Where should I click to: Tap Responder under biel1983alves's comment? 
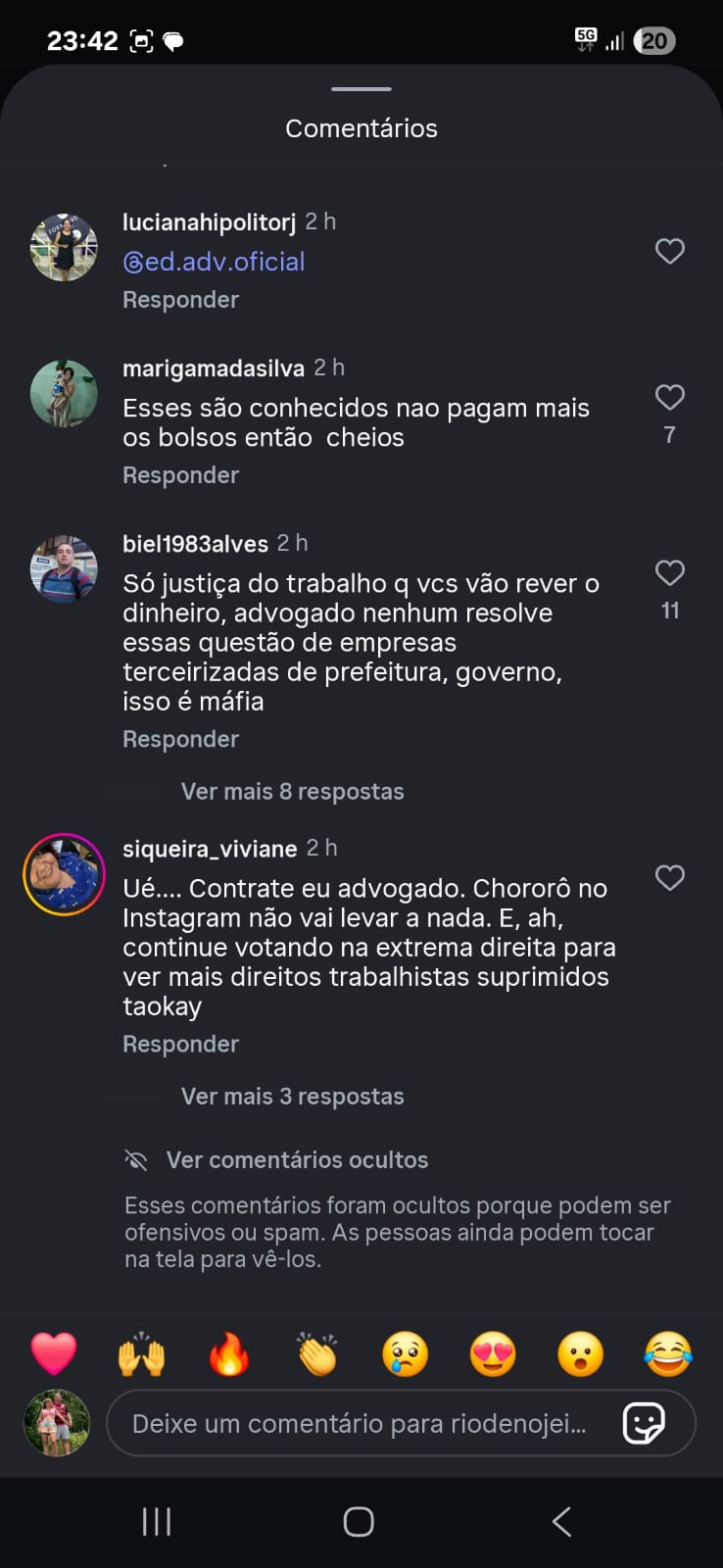click(x=180, y=740)
